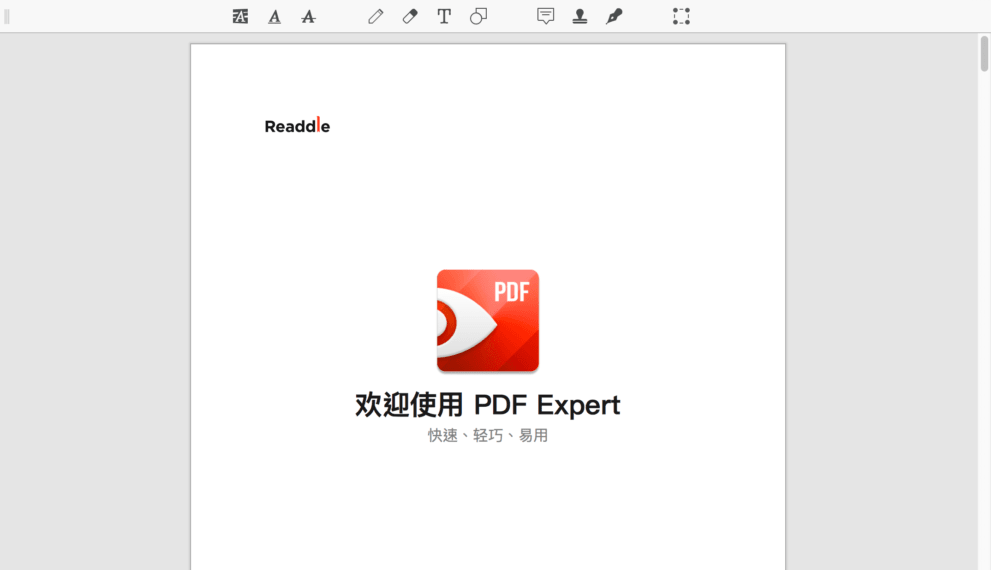Image resolution: width=991 pixels, height=570 pixels.
Task: Select the Underline text tool
Action: [x=274, y=16]
